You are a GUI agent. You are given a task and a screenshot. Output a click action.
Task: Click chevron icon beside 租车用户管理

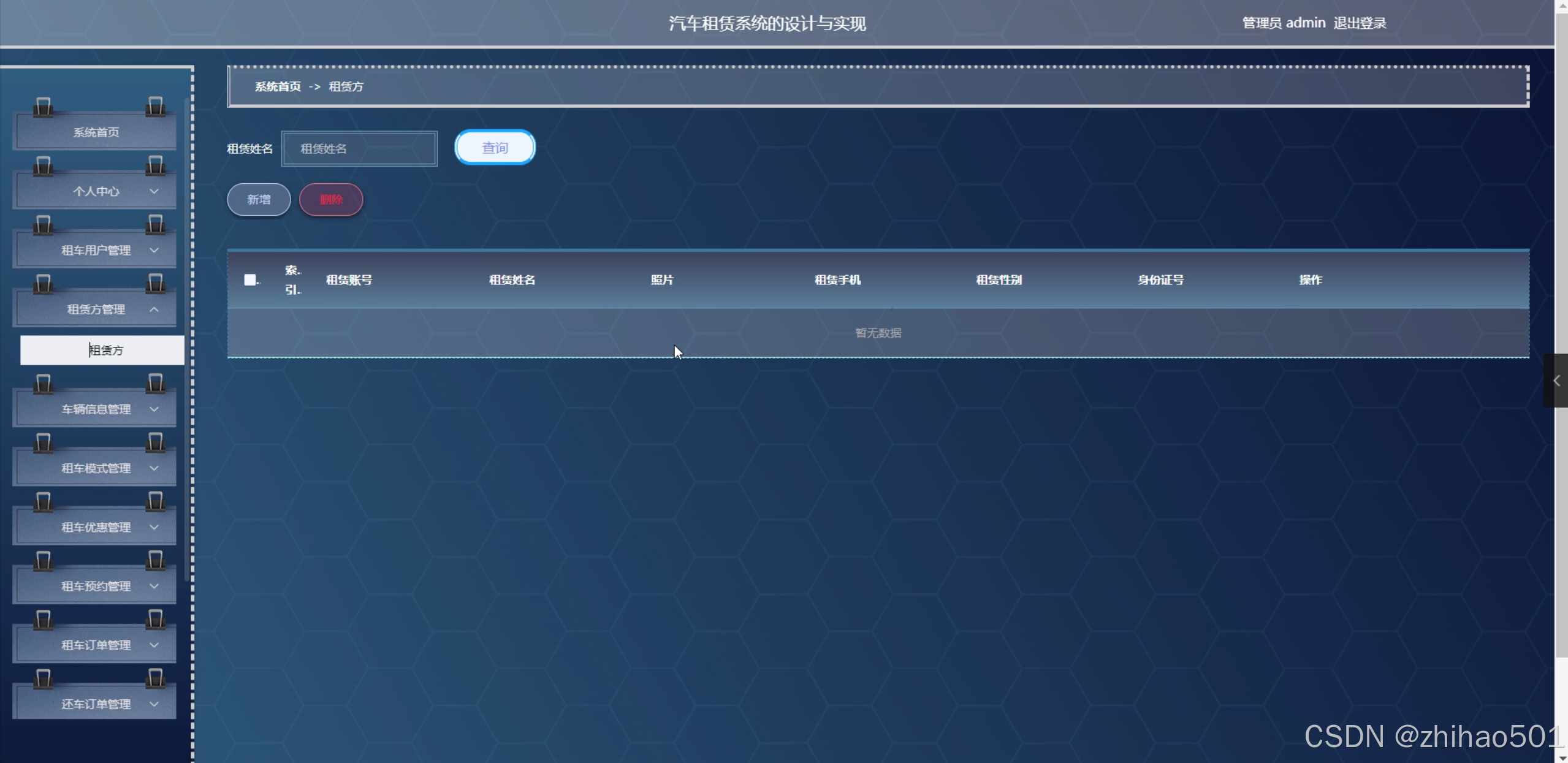click(154, 250)
